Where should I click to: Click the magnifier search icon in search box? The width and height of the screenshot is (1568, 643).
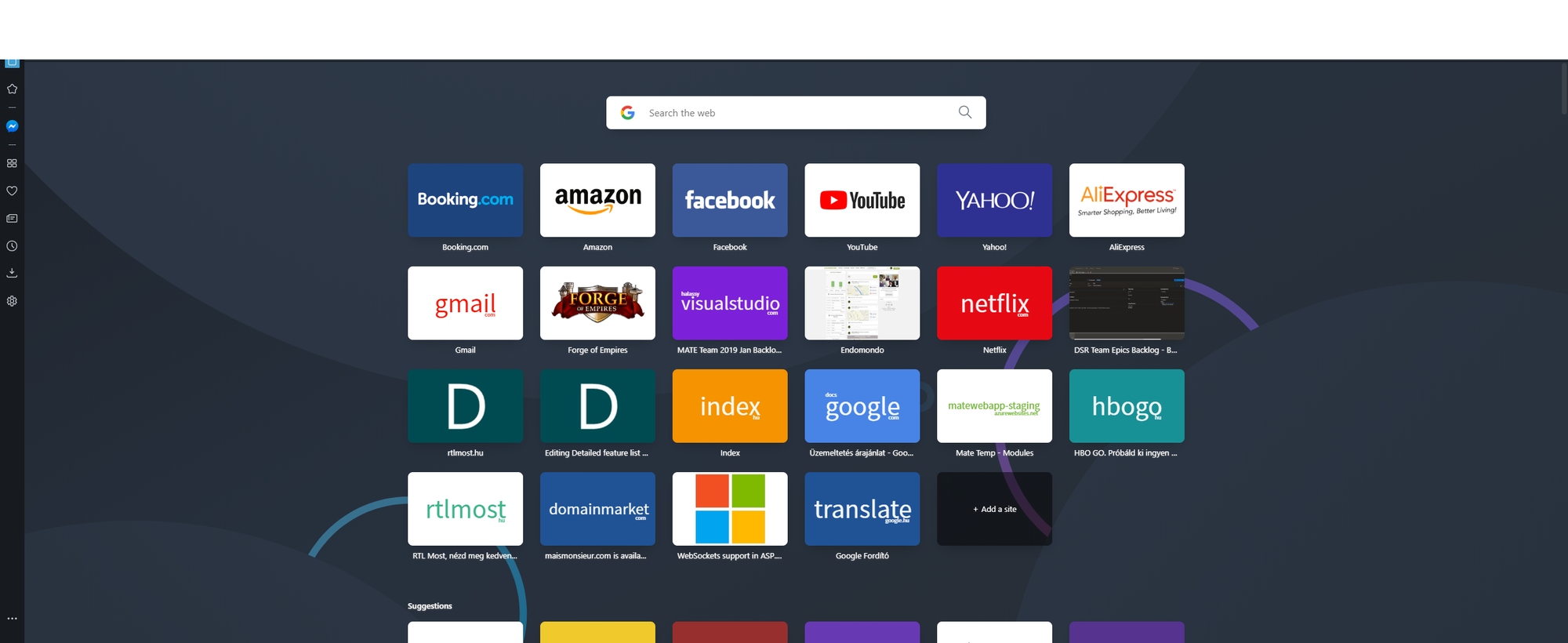(x=965, y=112)
